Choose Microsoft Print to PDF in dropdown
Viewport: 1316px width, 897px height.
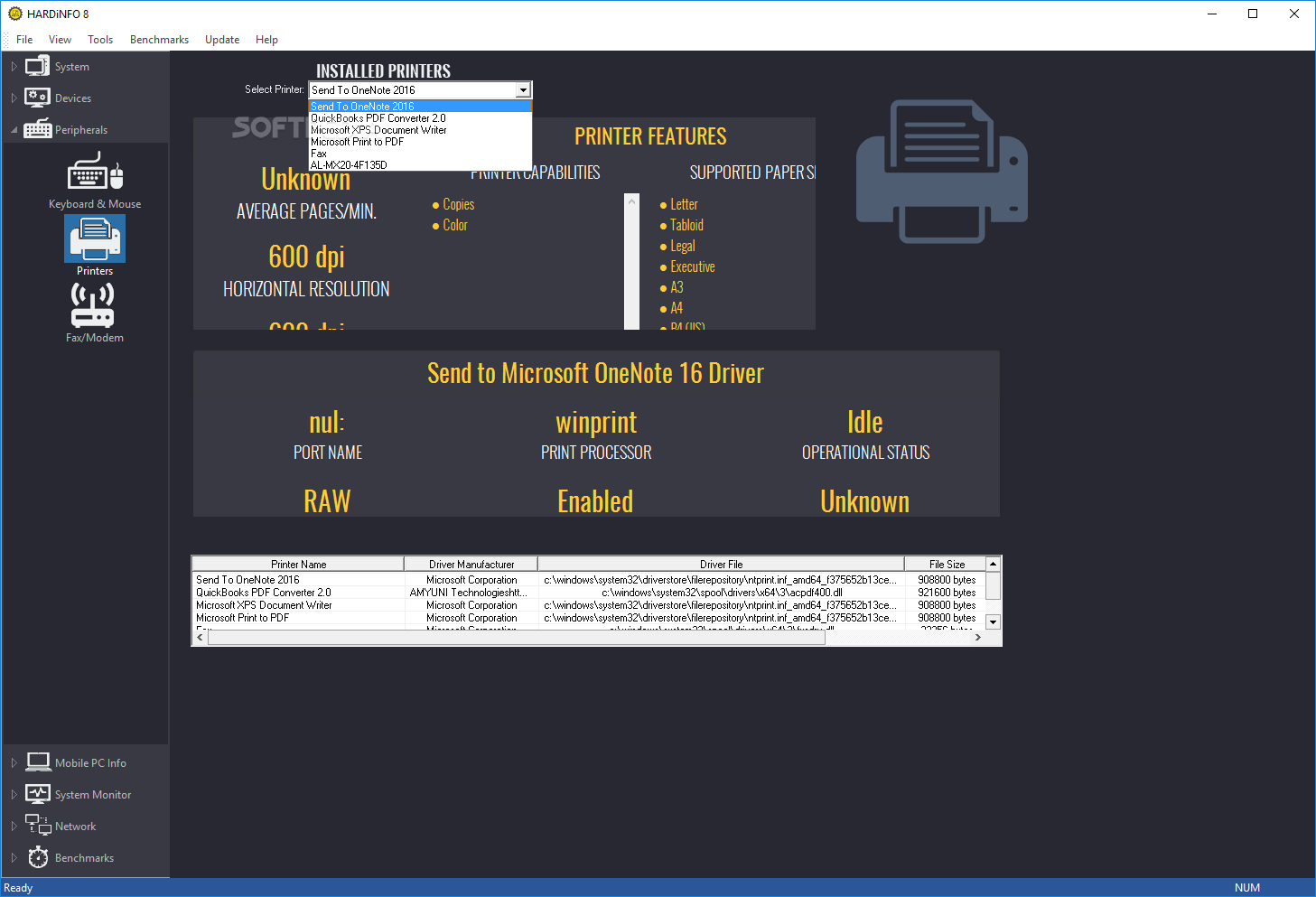(420, 142)
